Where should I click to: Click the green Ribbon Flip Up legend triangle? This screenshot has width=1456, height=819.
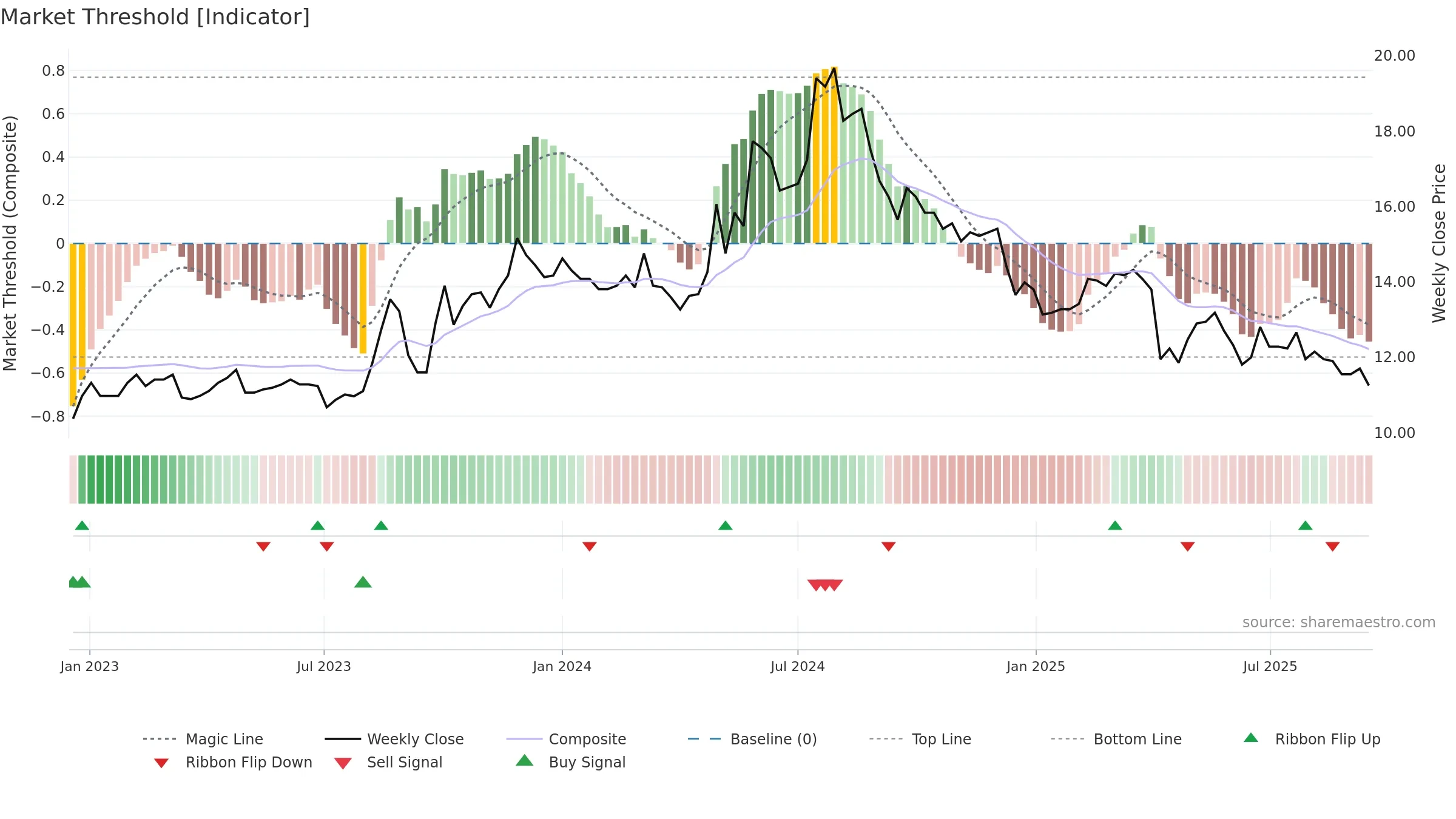click(x=1251, y=738)
